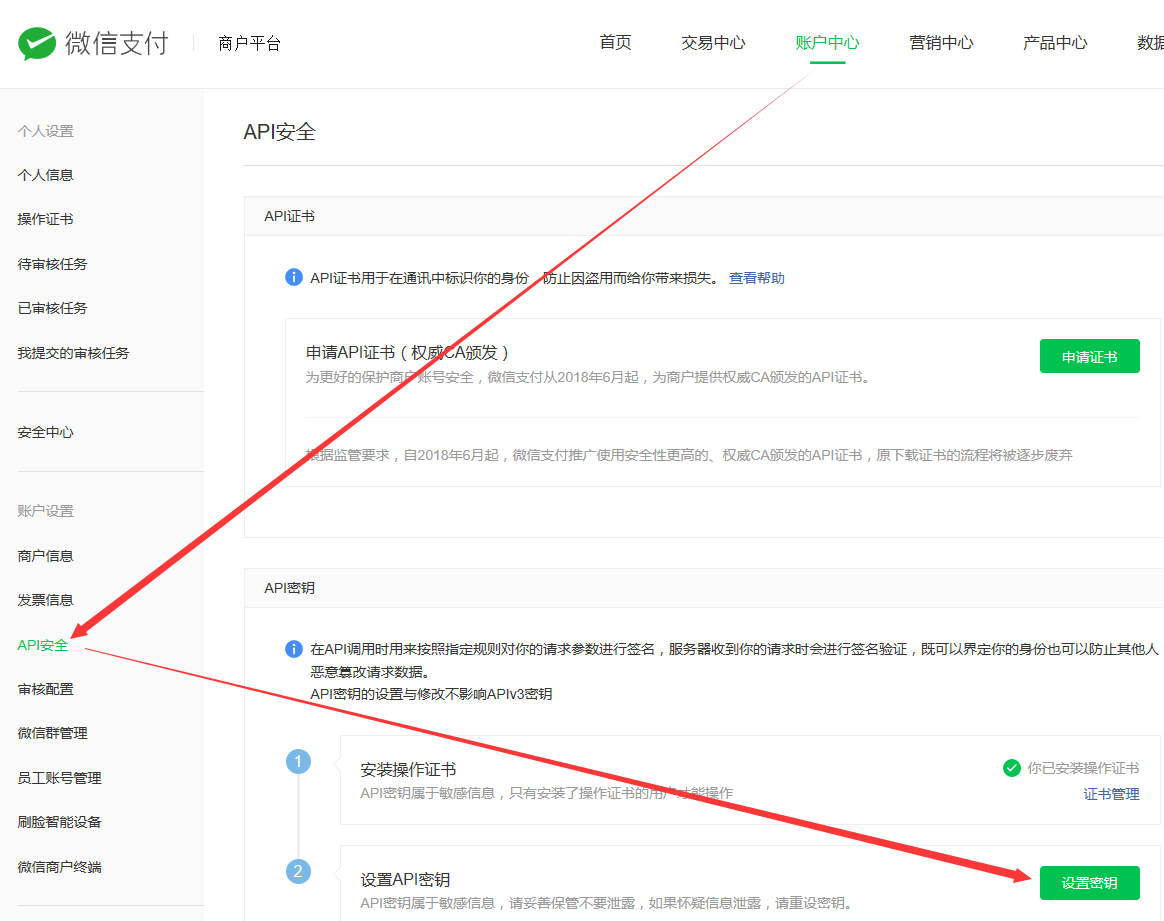The height and width of the screenshot is (921, 1164).
Task: Go to 营销中心 in the top navigation
Action: 941,43
